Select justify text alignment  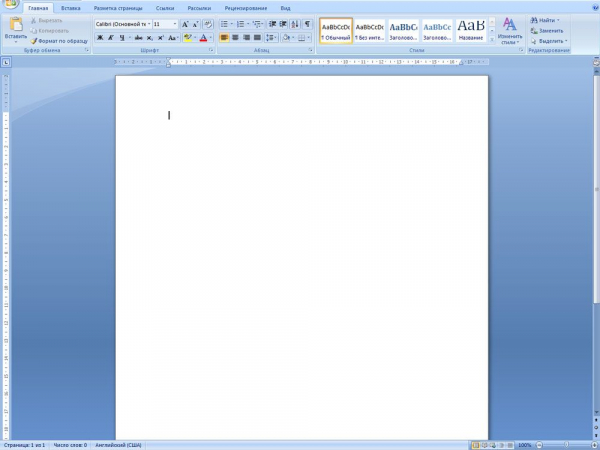258,38
